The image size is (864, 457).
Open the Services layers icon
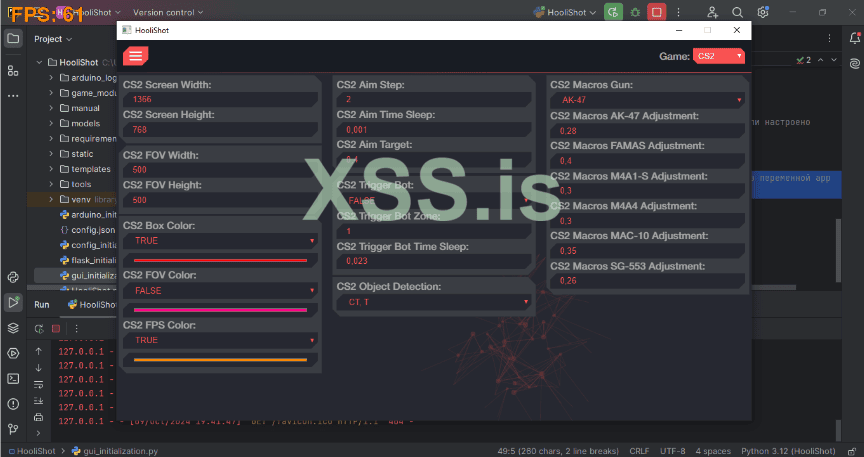(x=13, y=328)
